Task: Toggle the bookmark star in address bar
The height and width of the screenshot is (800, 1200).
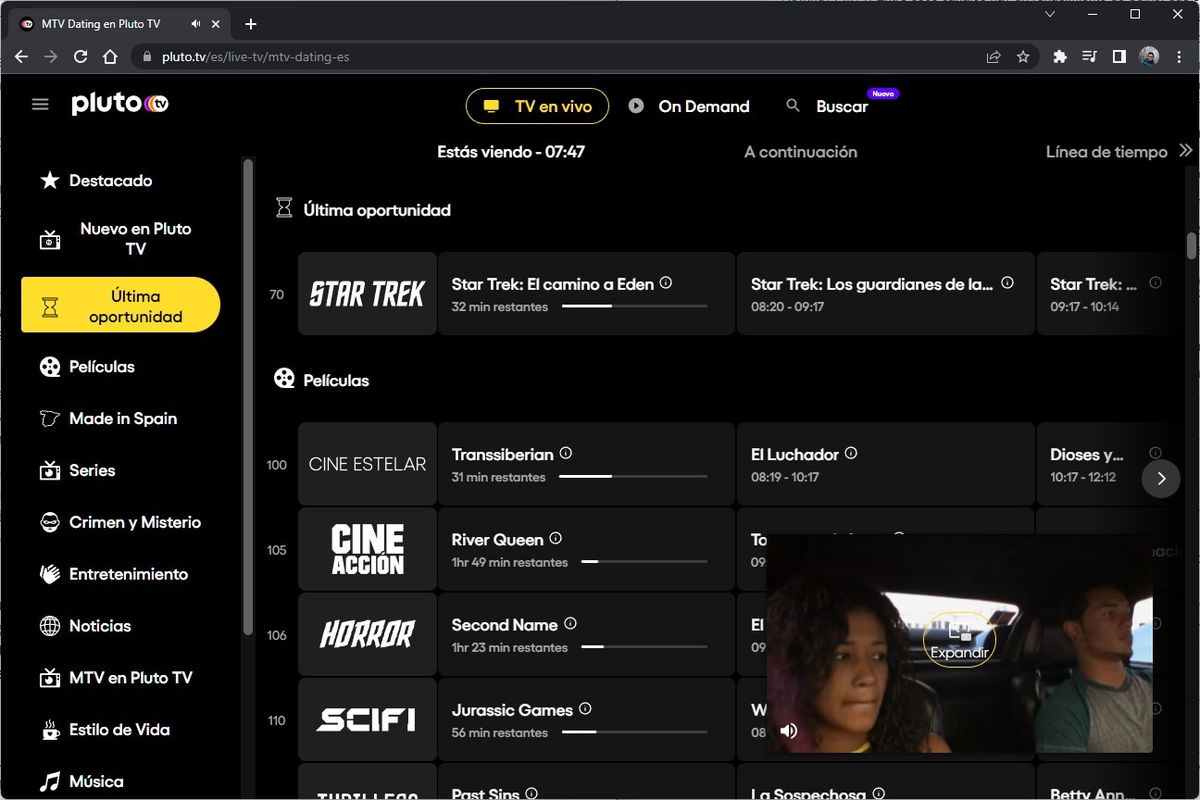Action: [x=1023, y=57]
